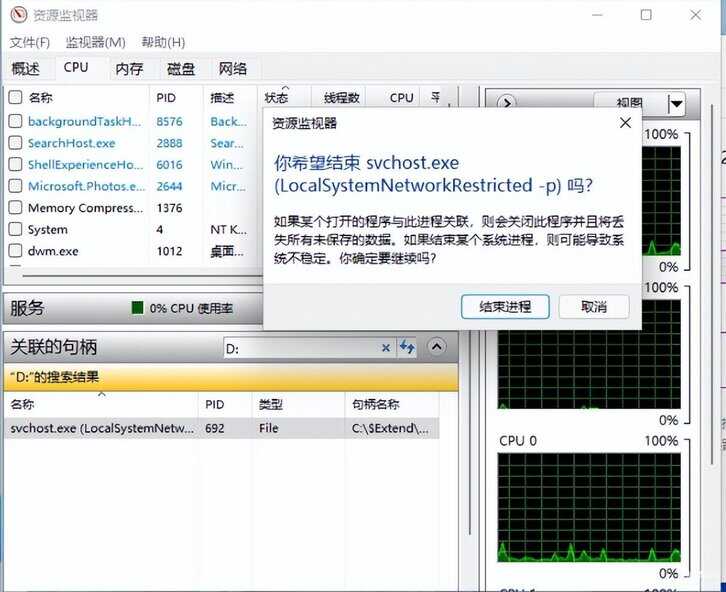Click the Resource Monitor app icon in title bar
The width and height of the screenshot is (726, 592).
19,15
